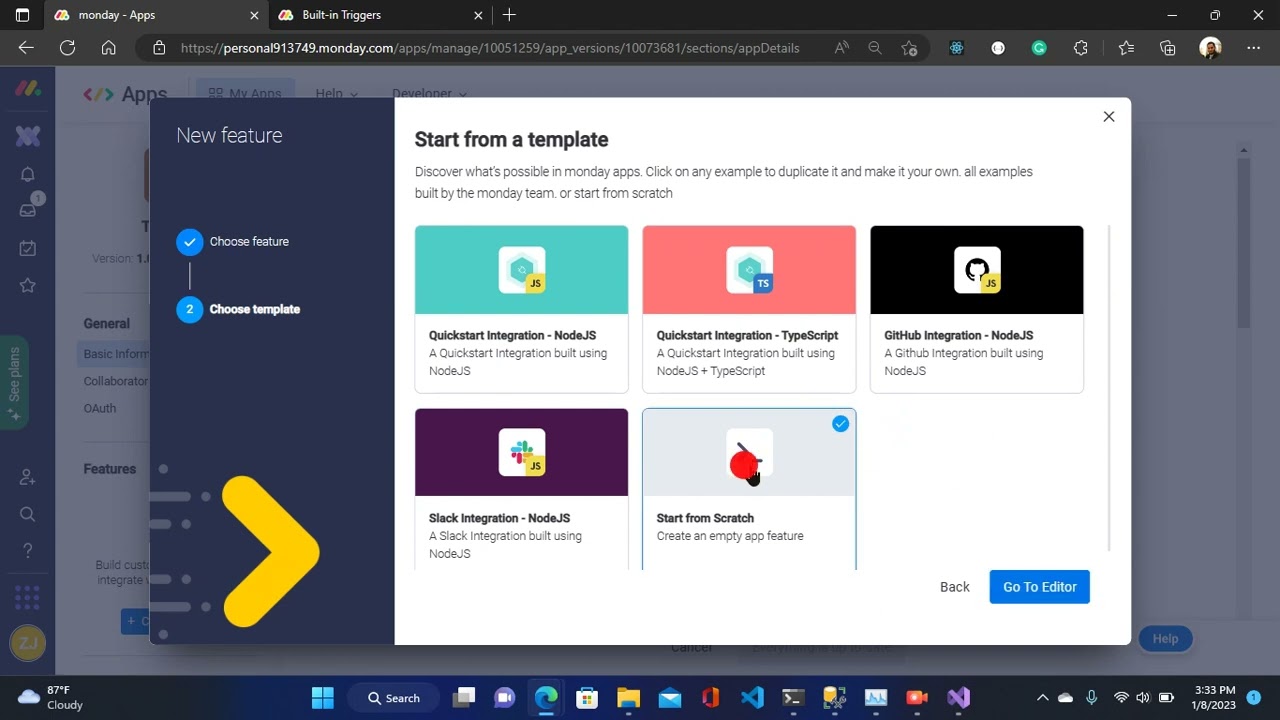1280x720 pixels.
Task: Select Quickstart Integration - NodeJS template card
Action: [x=522, y=309]
